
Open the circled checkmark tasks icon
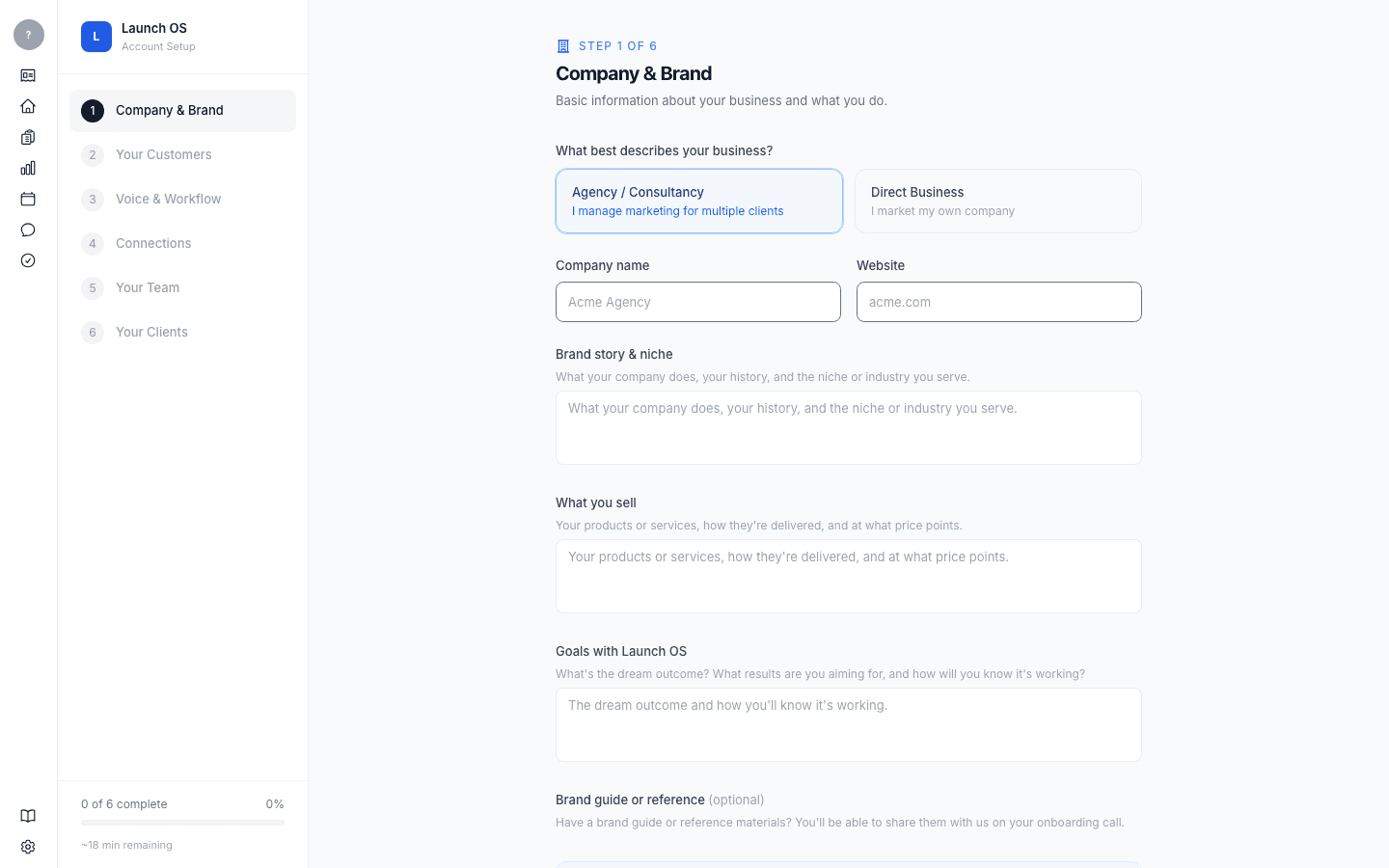28,260
